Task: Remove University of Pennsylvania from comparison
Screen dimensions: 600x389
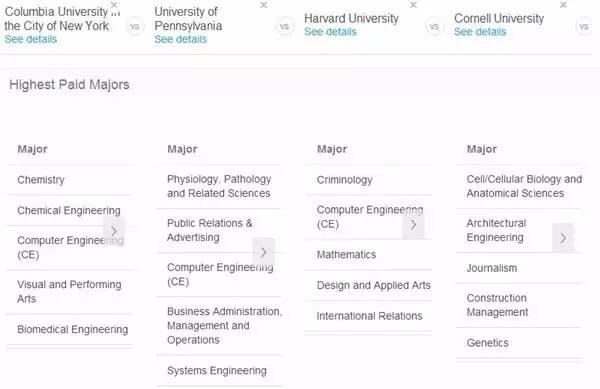Action: (264, 5)
